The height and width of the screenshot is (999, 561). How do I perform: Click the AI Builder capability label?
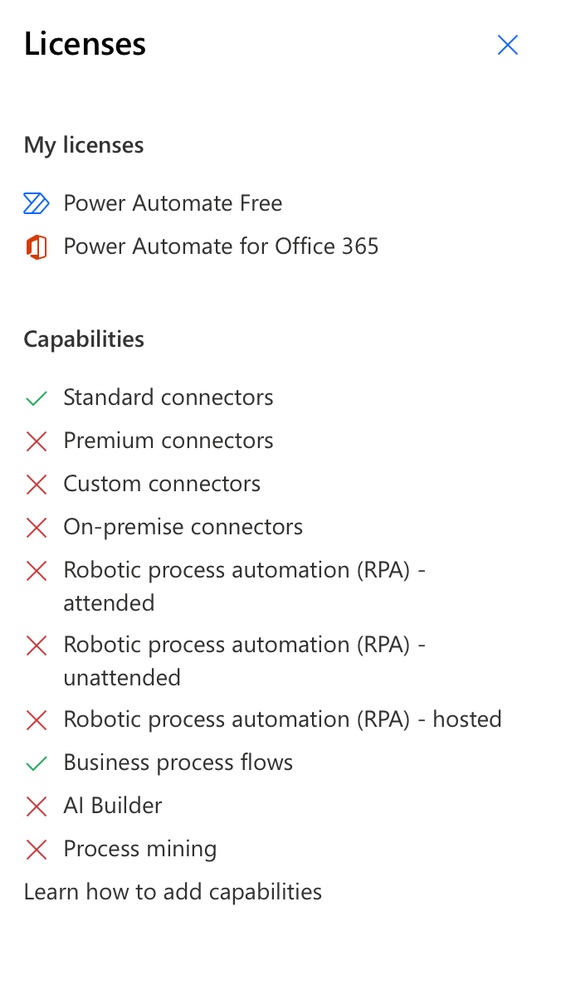coord(113,806)
